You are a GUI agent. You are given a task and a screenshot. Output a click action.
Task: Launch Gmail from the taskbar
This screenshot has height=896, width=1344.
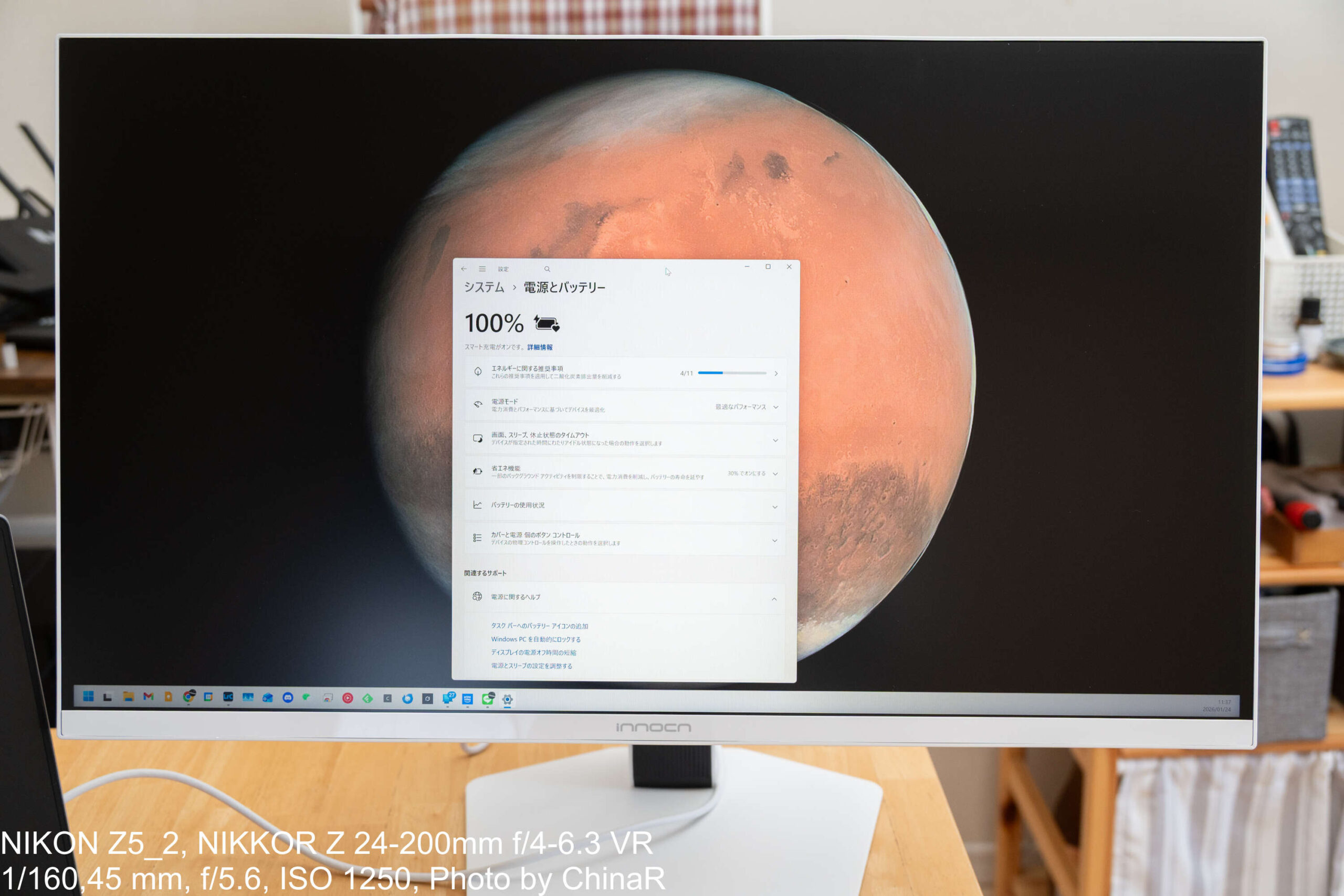click(x=149, y=696)
